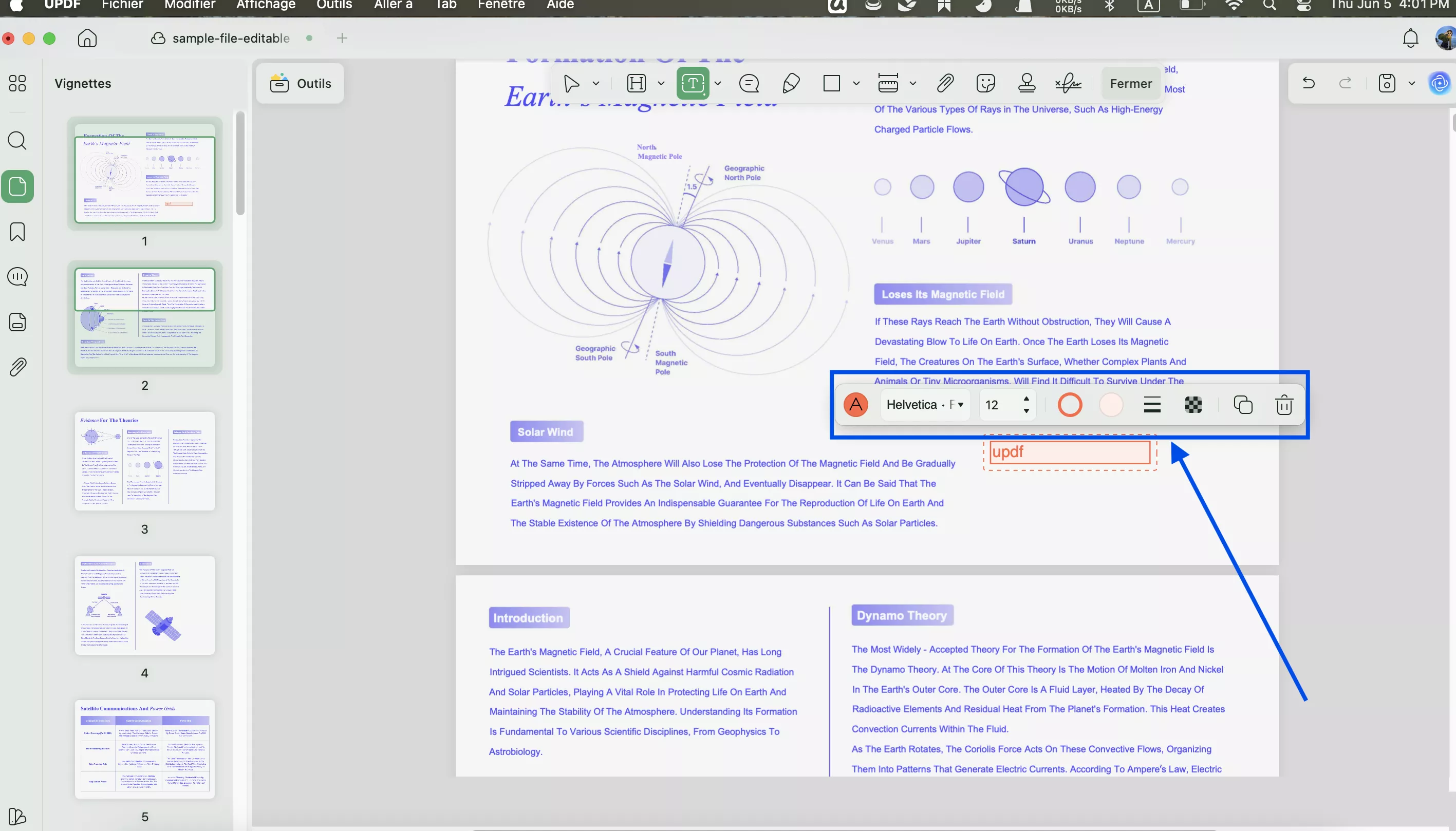The width and height of the screenshot is (1456, 831).
Task: Select page 1 thumbnail
Action: [144, 174]
